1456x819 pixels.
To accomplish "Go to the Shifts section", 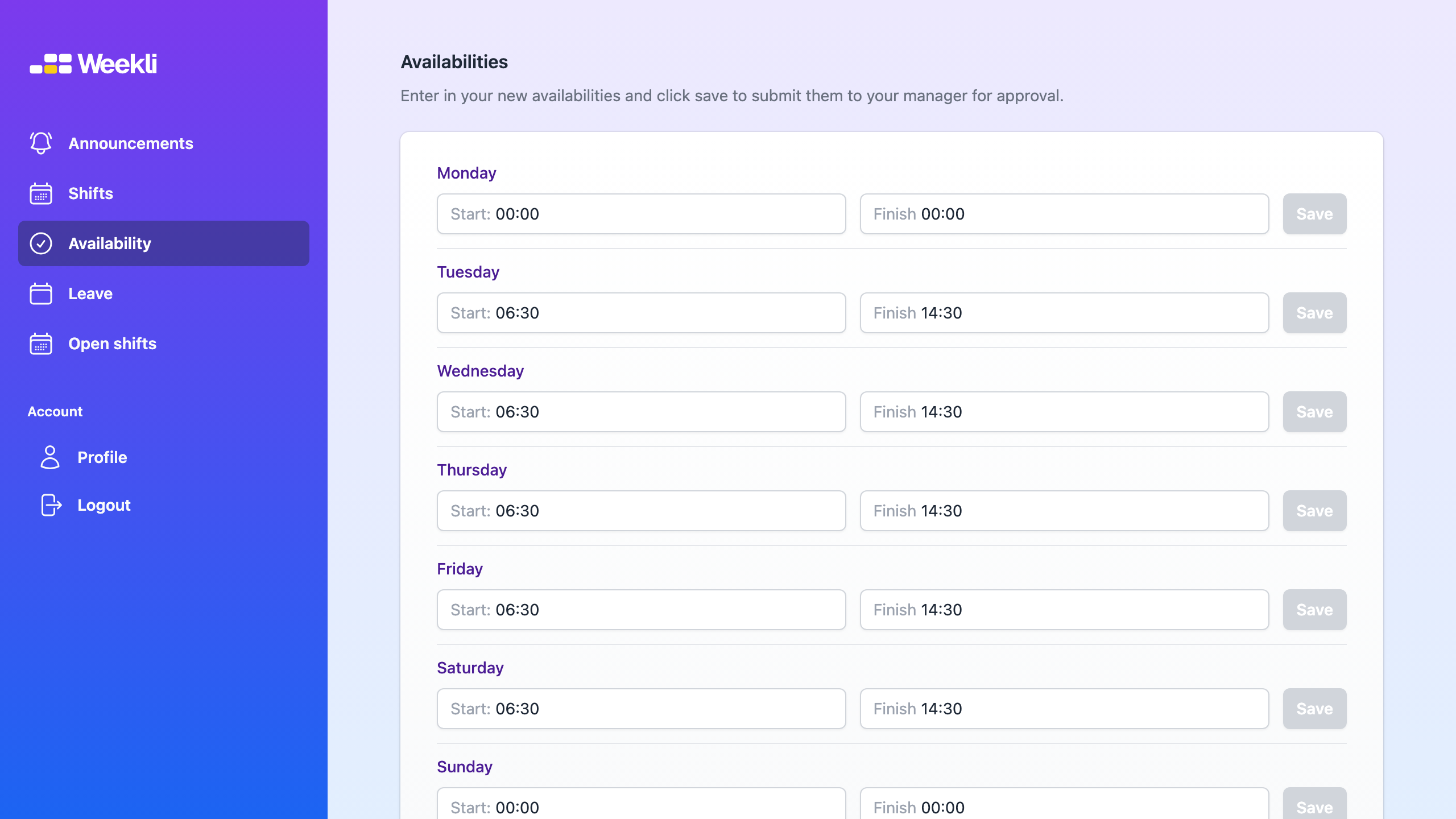I will (x=164, y=193).
